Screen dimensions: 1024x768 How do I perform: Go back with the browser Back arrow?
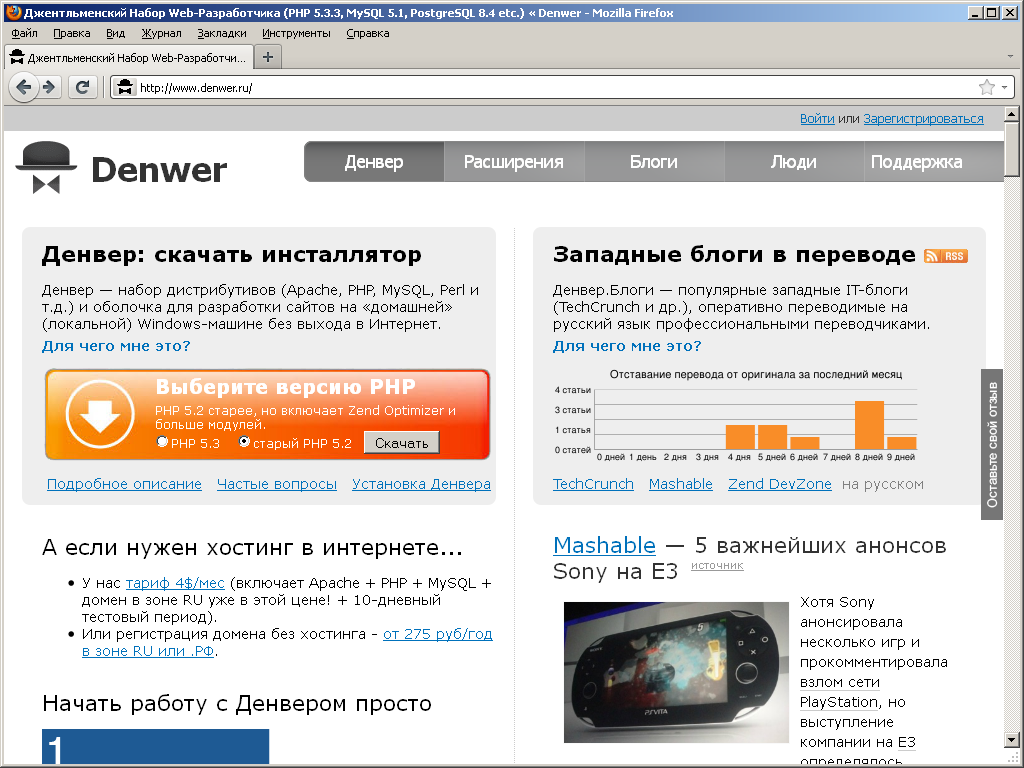tap(24, 87)
